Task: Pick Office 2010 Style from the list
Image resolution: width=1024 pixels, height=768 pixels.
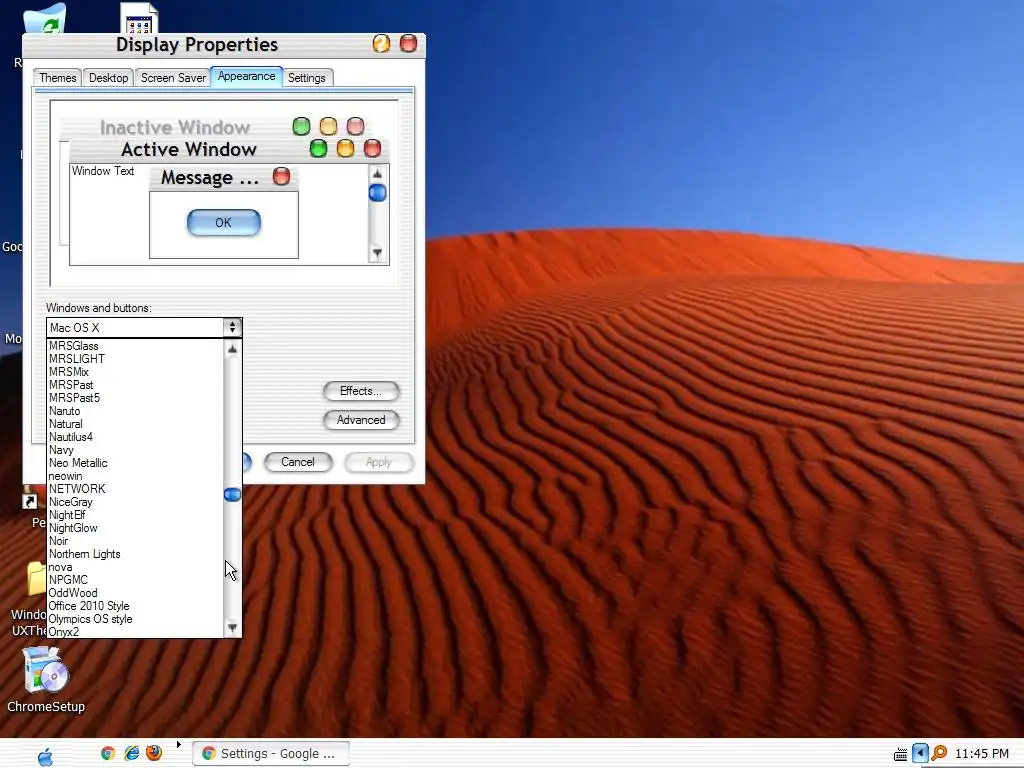Action: (135, 606)
